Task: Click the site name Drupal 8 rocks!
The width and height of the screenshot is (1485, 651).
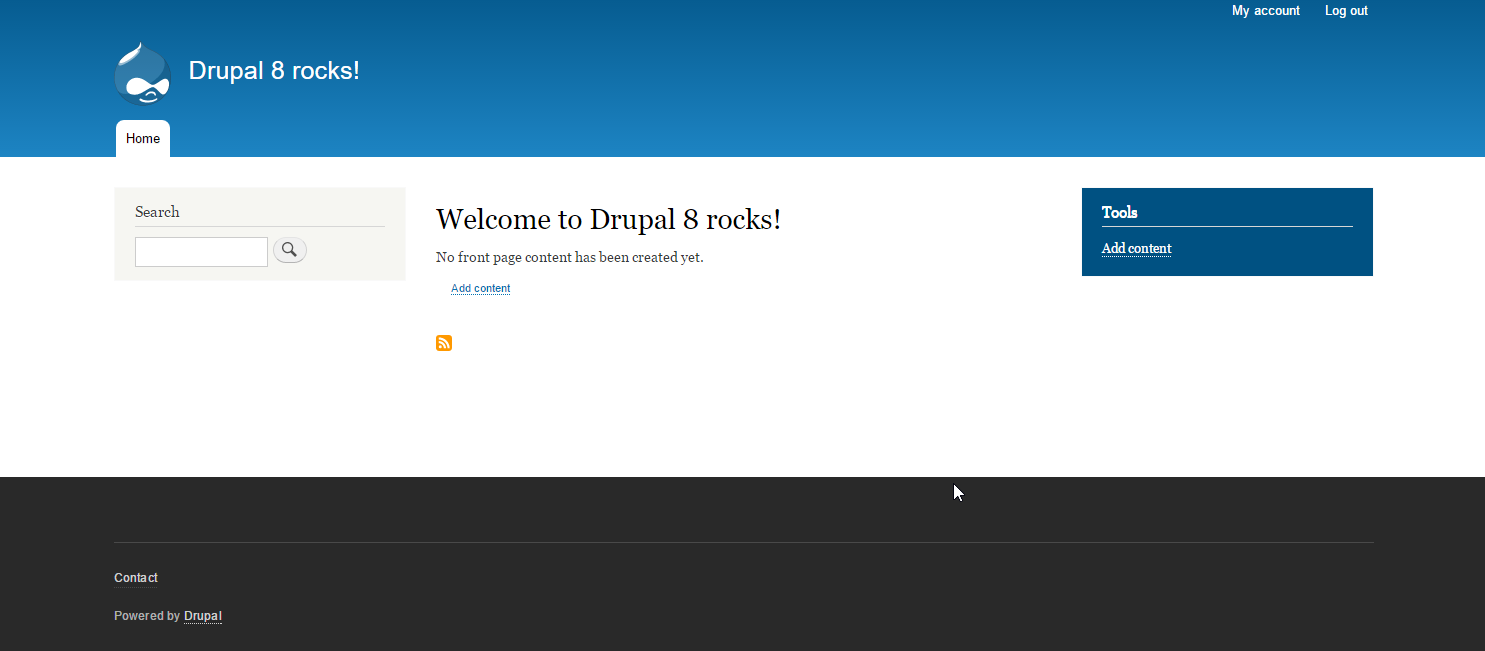Action: [274, 71]
